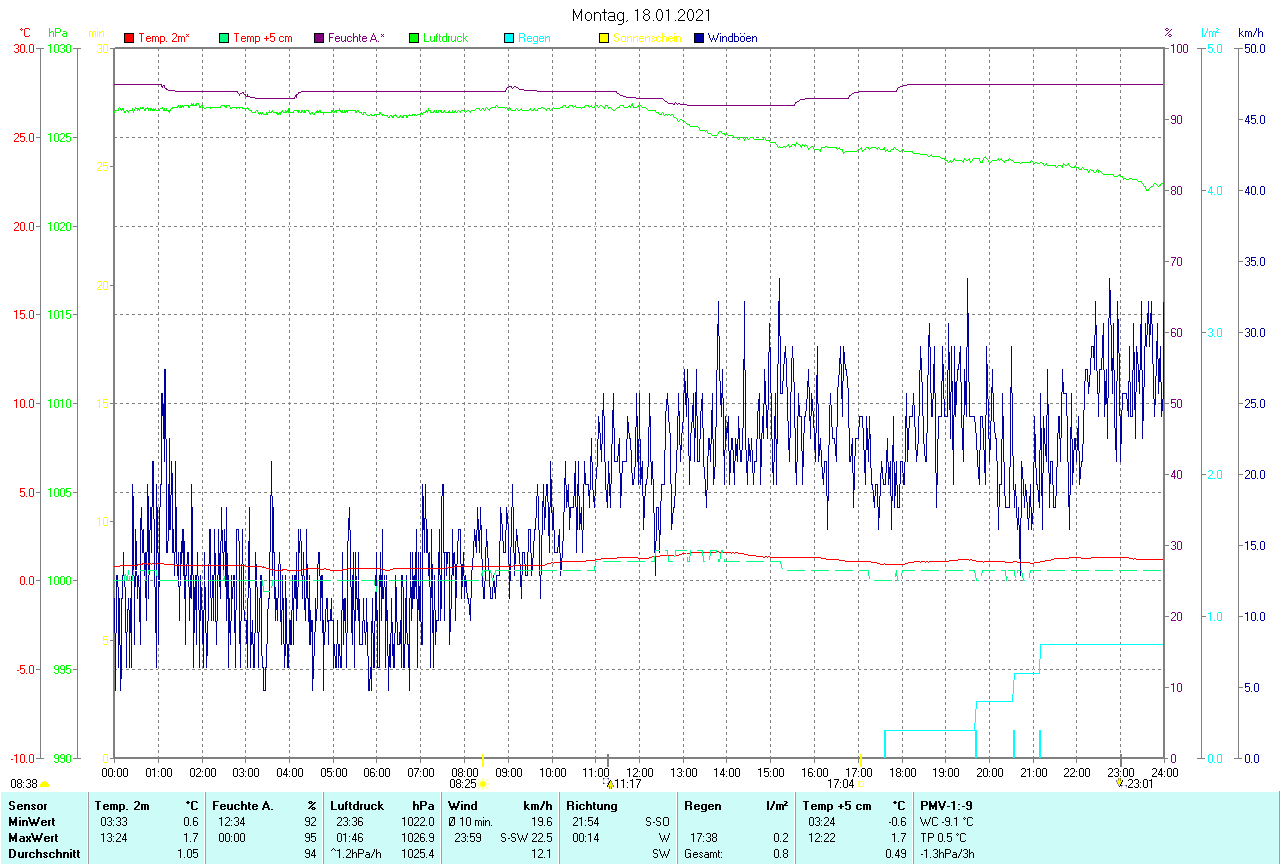1280x864 pixels.
Task: Click the 06:00 time axis label
Action: 377,772
